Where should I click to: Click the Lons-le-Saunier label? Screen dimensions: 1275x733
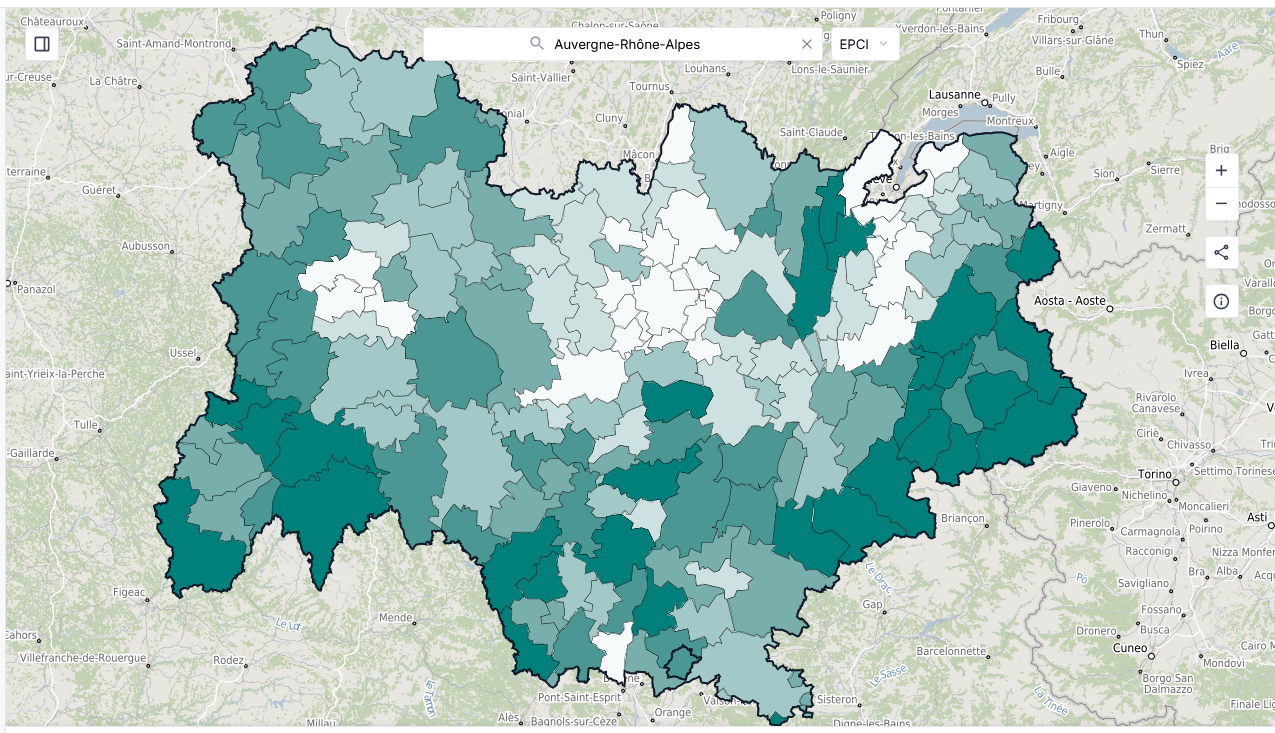[x=832, y=69]
